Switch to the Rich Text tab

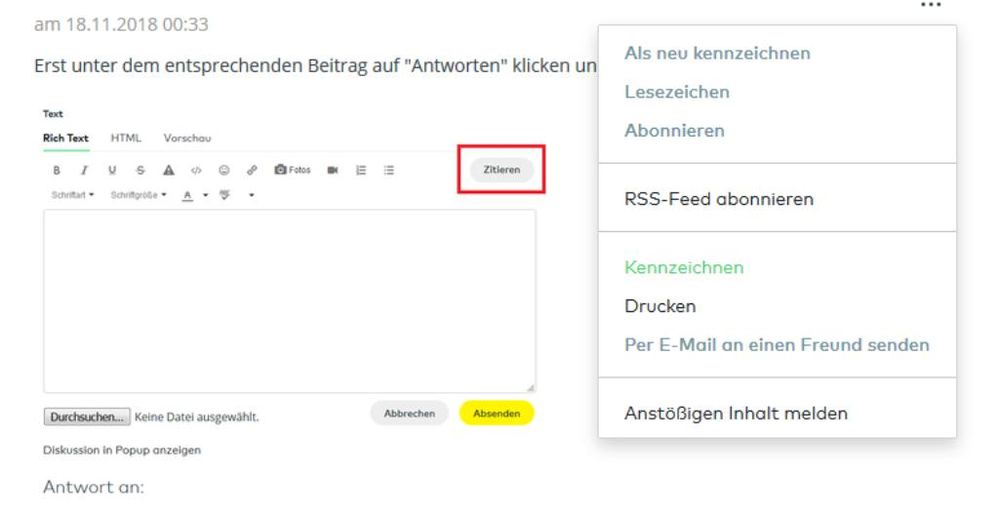(x=66, y=138)
